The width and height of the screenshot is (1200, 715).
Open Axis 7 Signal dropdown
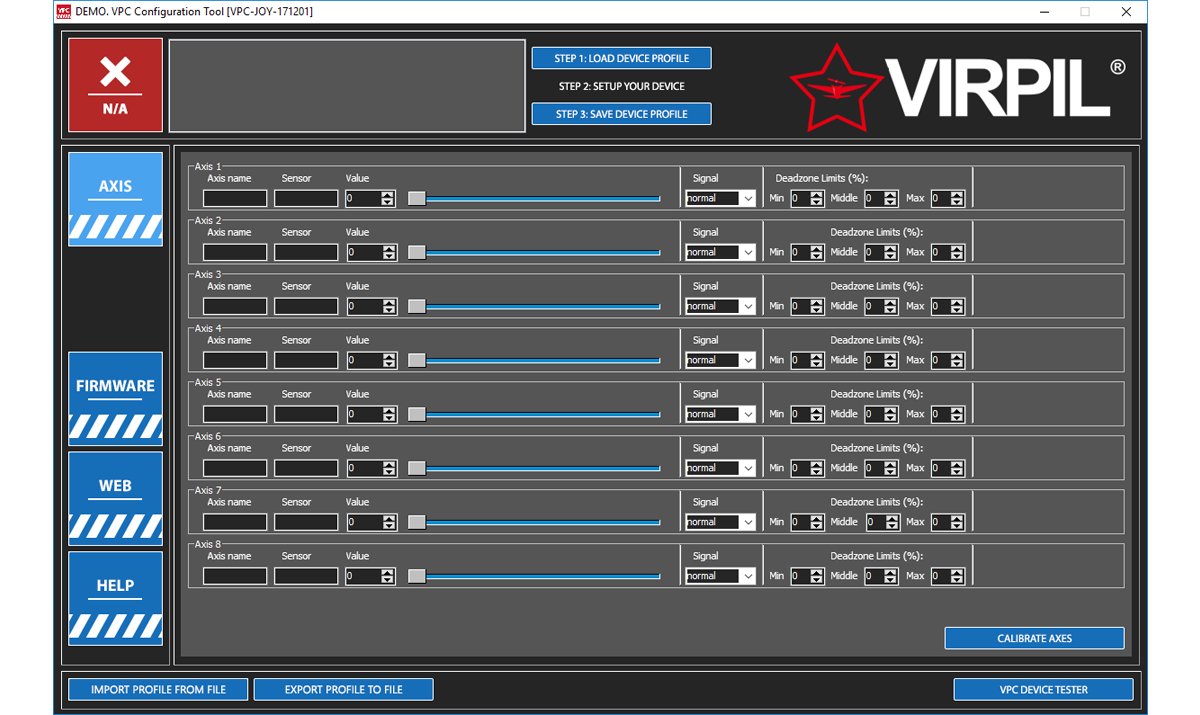point(720,522)
